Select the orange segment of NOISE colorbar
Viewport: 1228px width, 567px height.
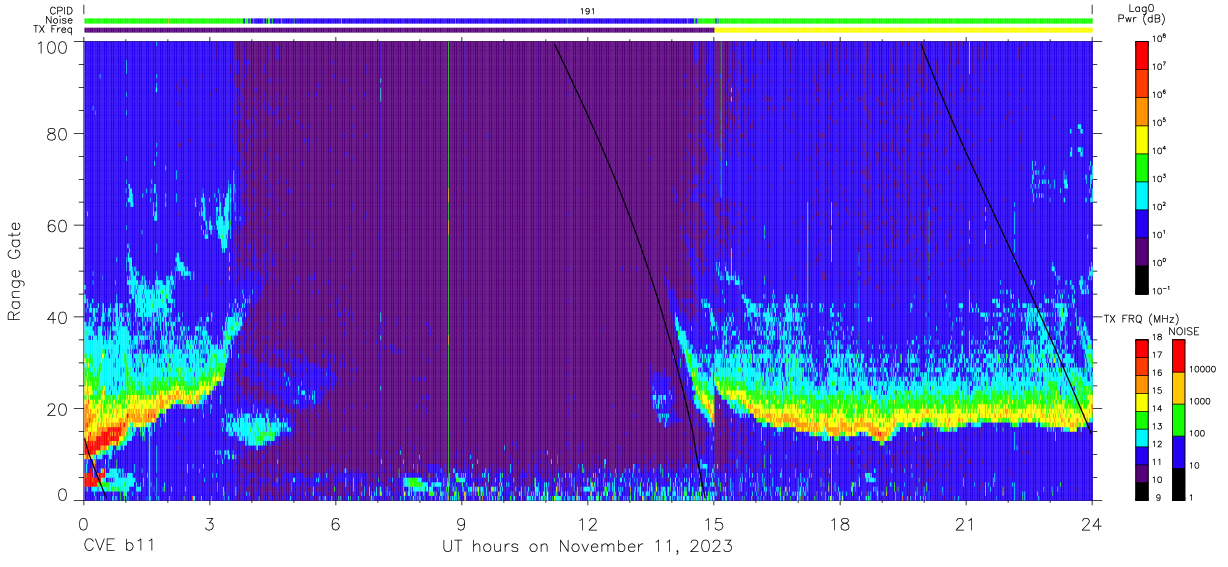[1177, 388]
